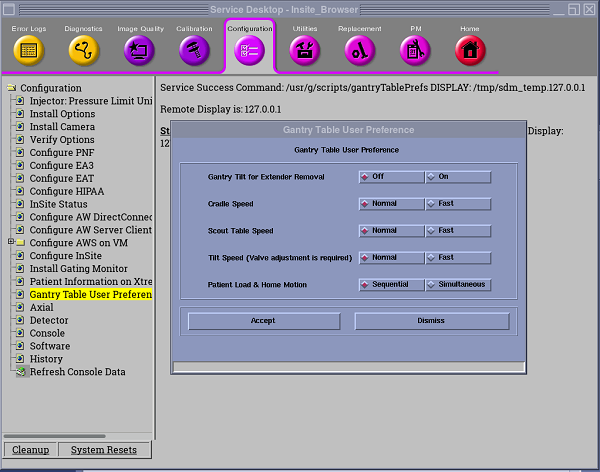
Task: Go to the Home house icon
Action: coord(470,49)
